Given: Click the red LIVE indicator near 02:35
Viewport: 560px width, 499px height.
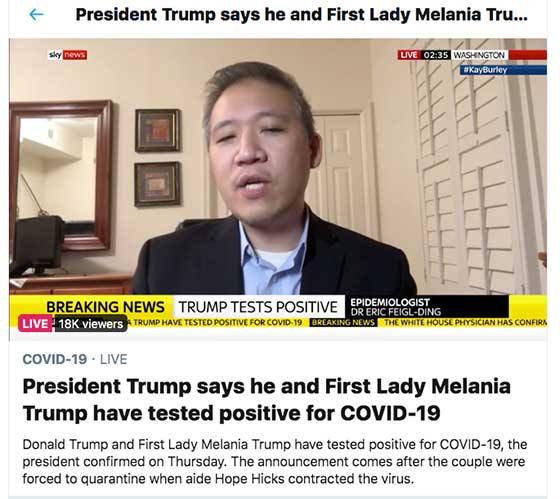Looking at the screenshot, I should 409,55.
